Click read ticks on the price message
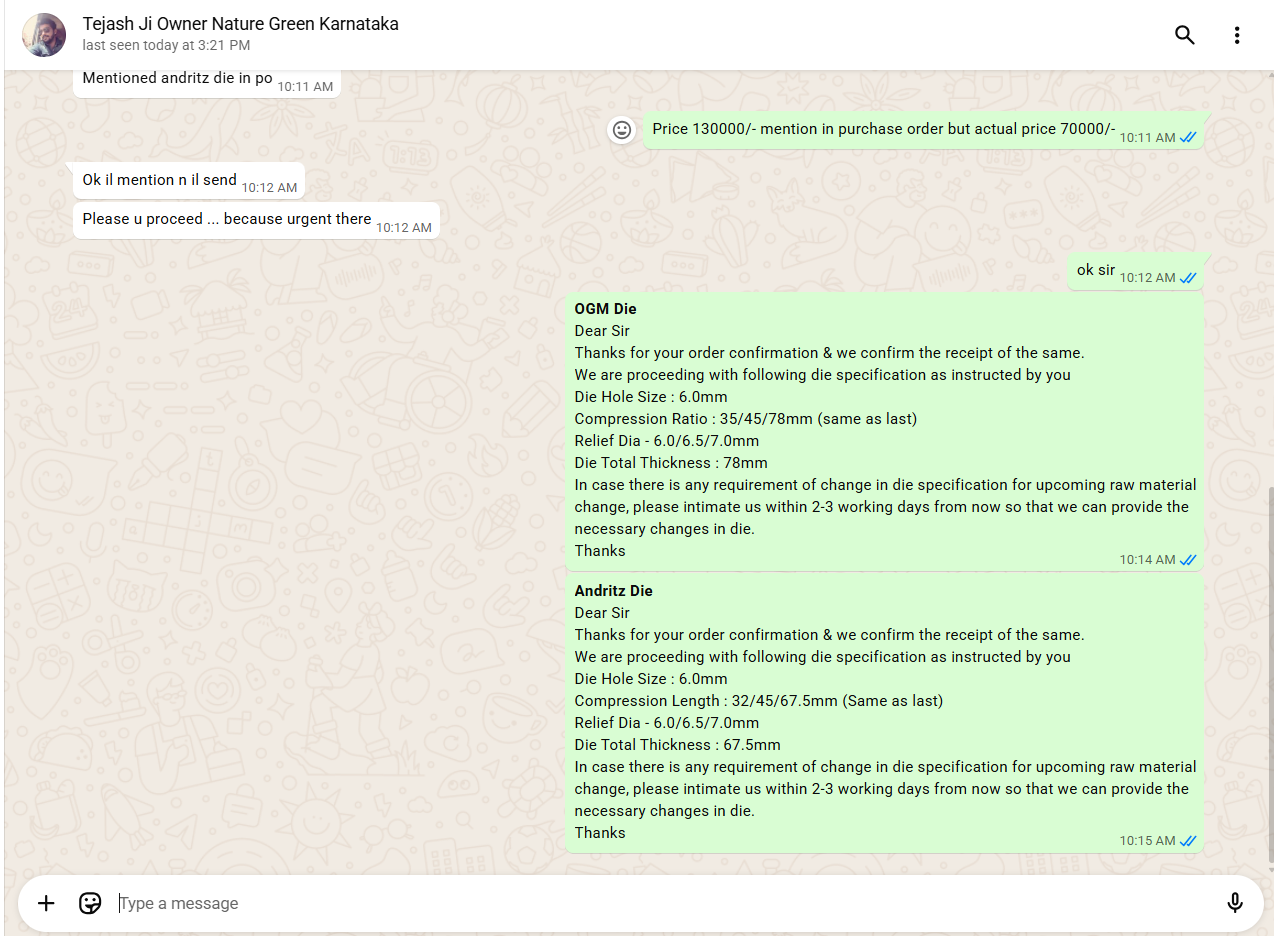1274x936 pixels. (1188, 138)
